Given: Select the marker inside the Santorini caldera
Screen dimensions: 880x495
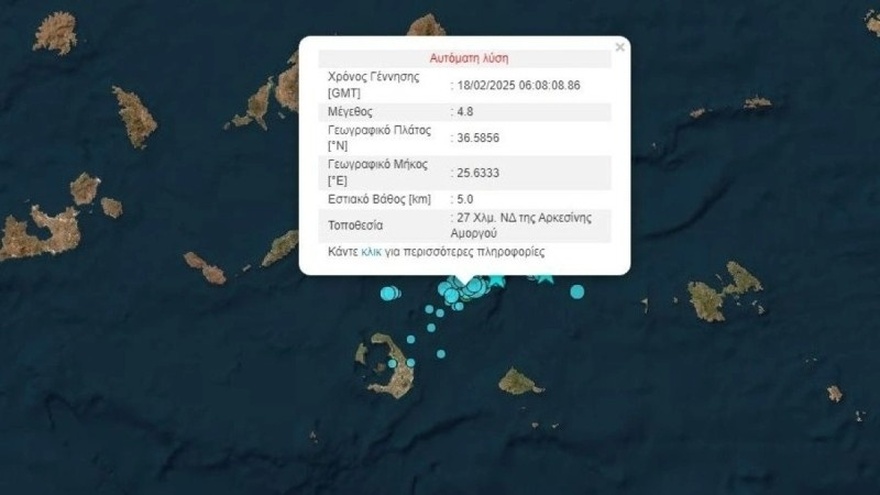Looking at the screenshot, I should pos(392,364).
